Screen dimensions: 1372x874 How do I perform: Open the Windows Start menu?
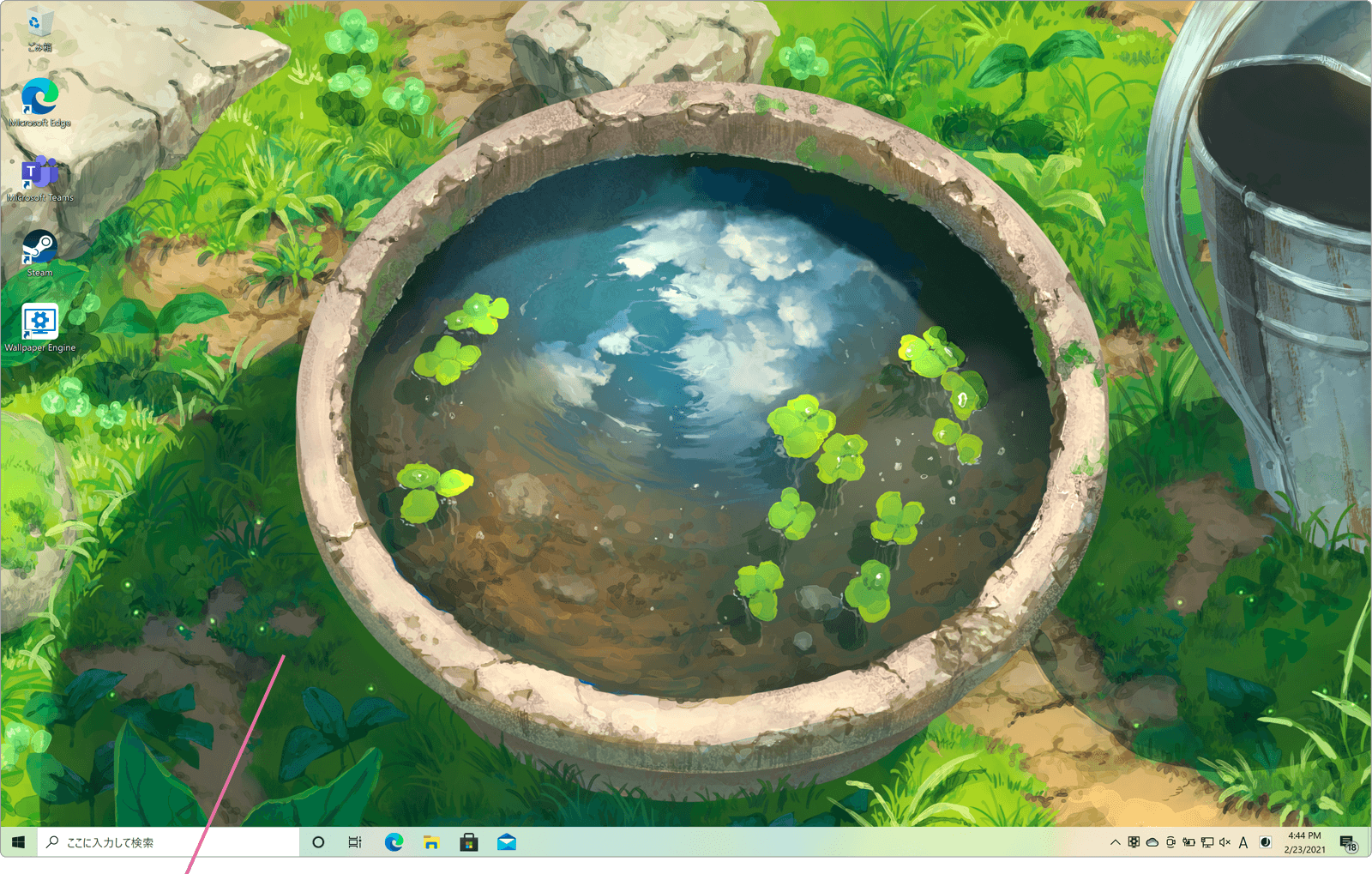tap(19, 842)
